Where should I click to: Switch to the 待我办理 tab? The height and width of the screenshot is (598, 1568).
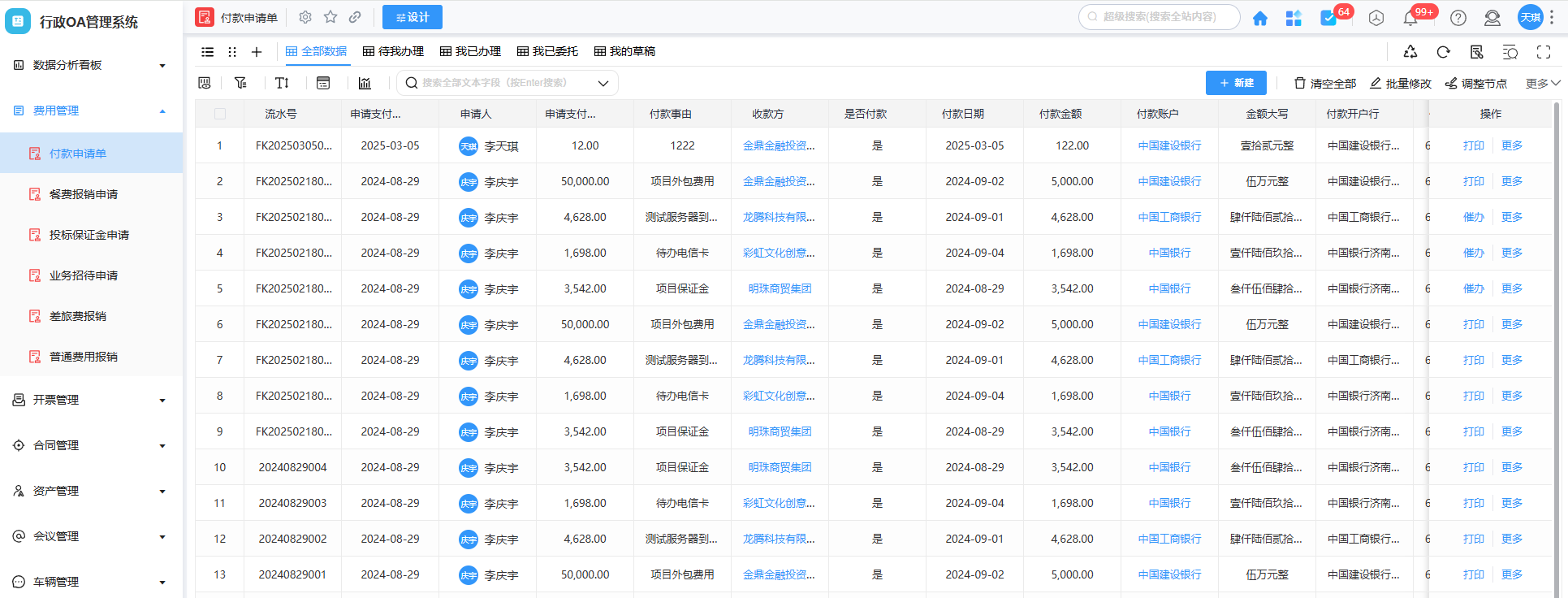(393, 51)
